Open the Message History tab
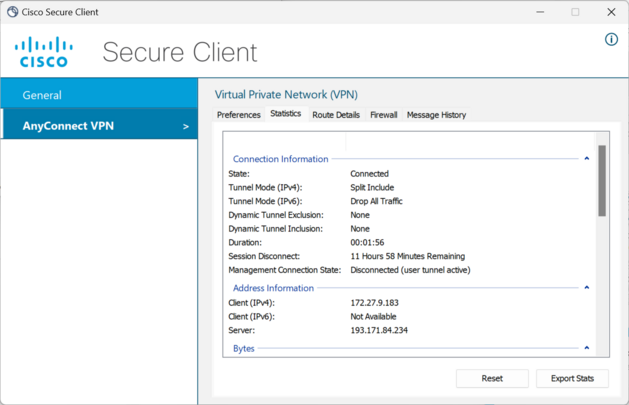Image resolution: width=629 pixels, height=405 pixels. pyautogui.click(x=436, y=115)
